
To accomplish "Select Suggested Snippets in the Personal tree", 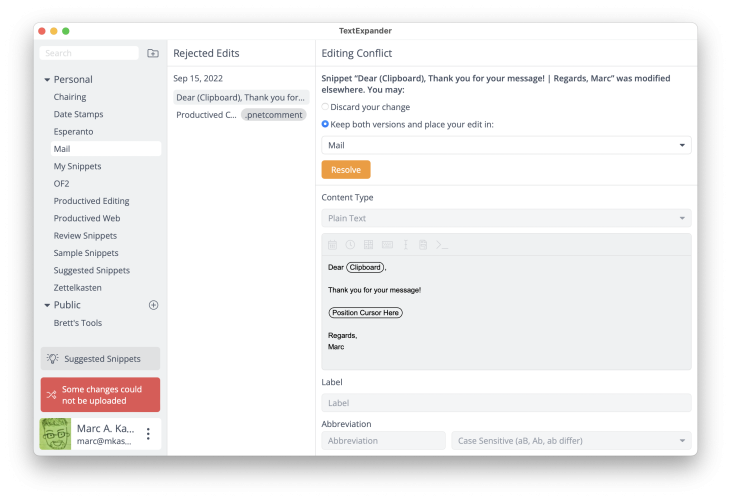I will [92, 270].
